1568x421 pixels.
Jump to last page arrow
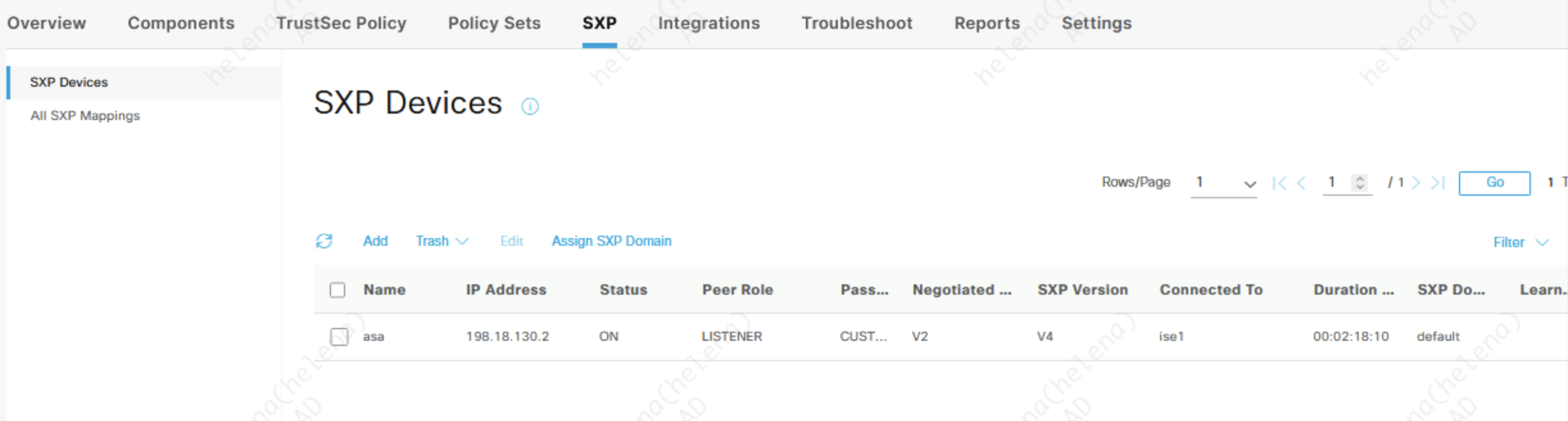[x=1438, y=183]
